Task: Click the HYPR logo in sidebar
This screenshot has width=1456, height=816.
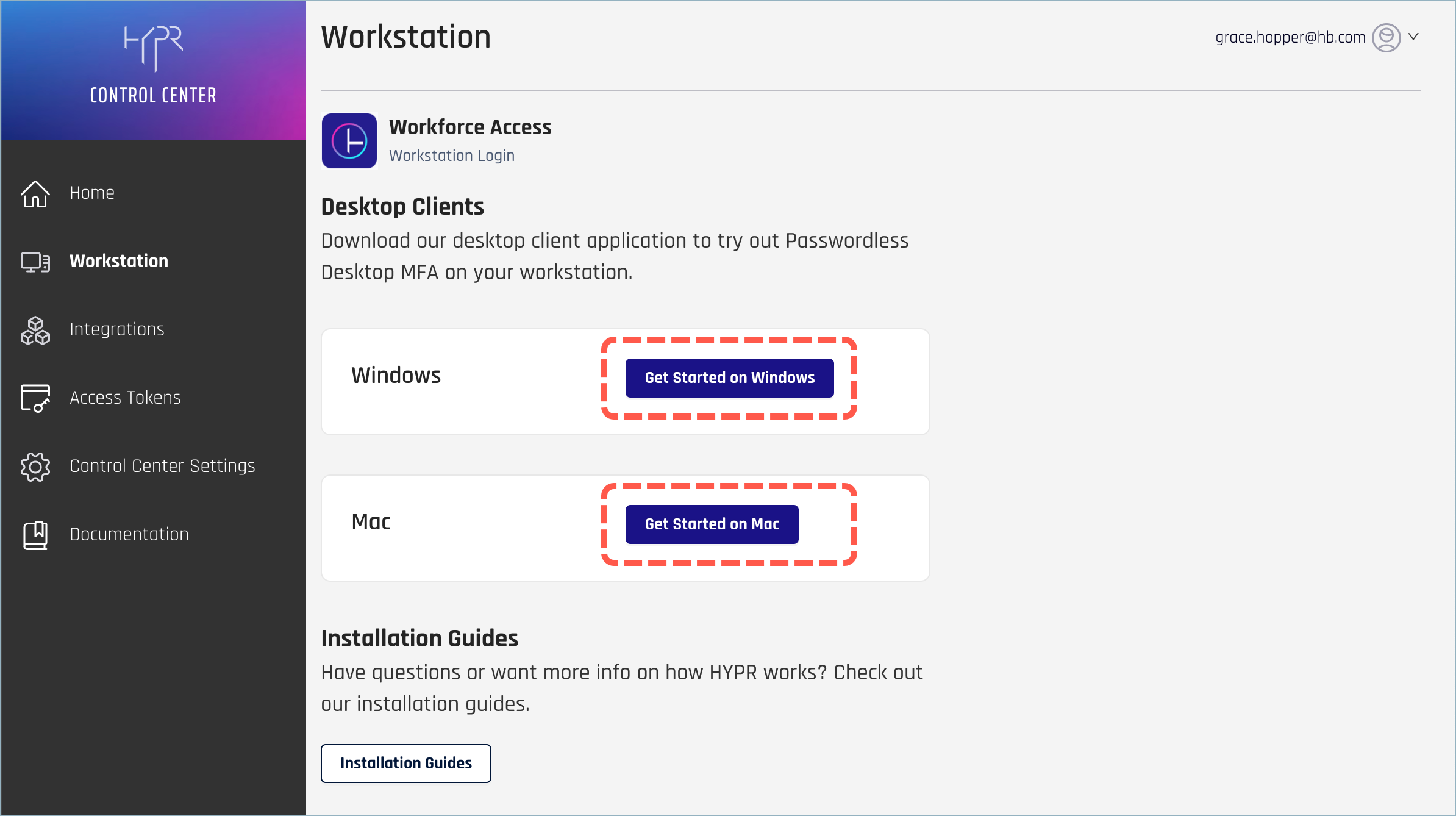Action: pyautogui.click(x=153, y=48)
